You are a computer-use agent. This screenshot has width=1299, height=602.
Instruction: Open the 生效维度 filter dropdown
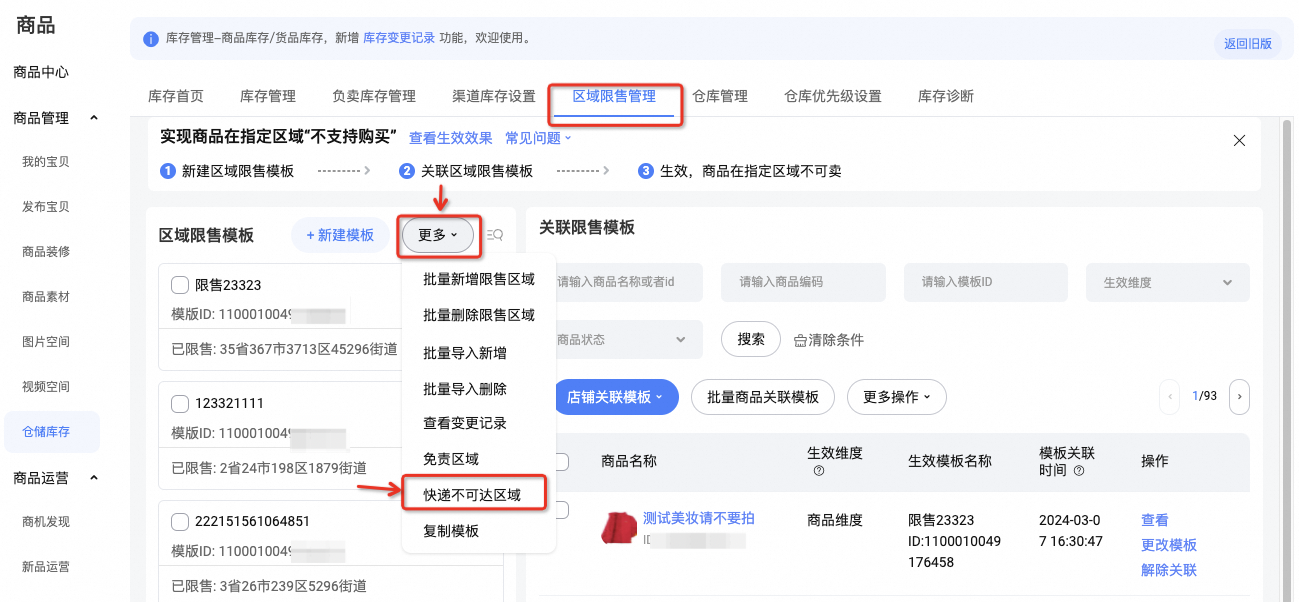pyautogui.click(x=1168, y=283)
